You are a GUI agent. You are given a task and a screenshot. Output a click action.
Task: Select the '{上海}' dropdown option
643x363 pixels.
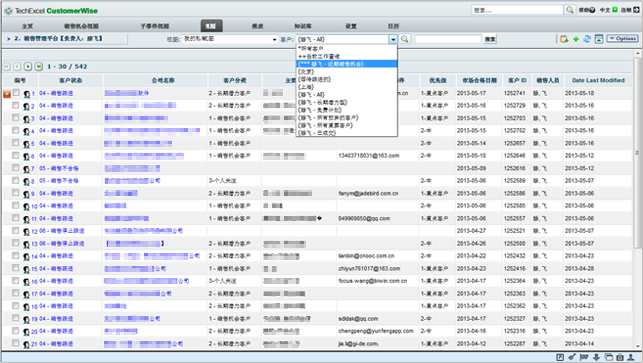pos(347,87)
